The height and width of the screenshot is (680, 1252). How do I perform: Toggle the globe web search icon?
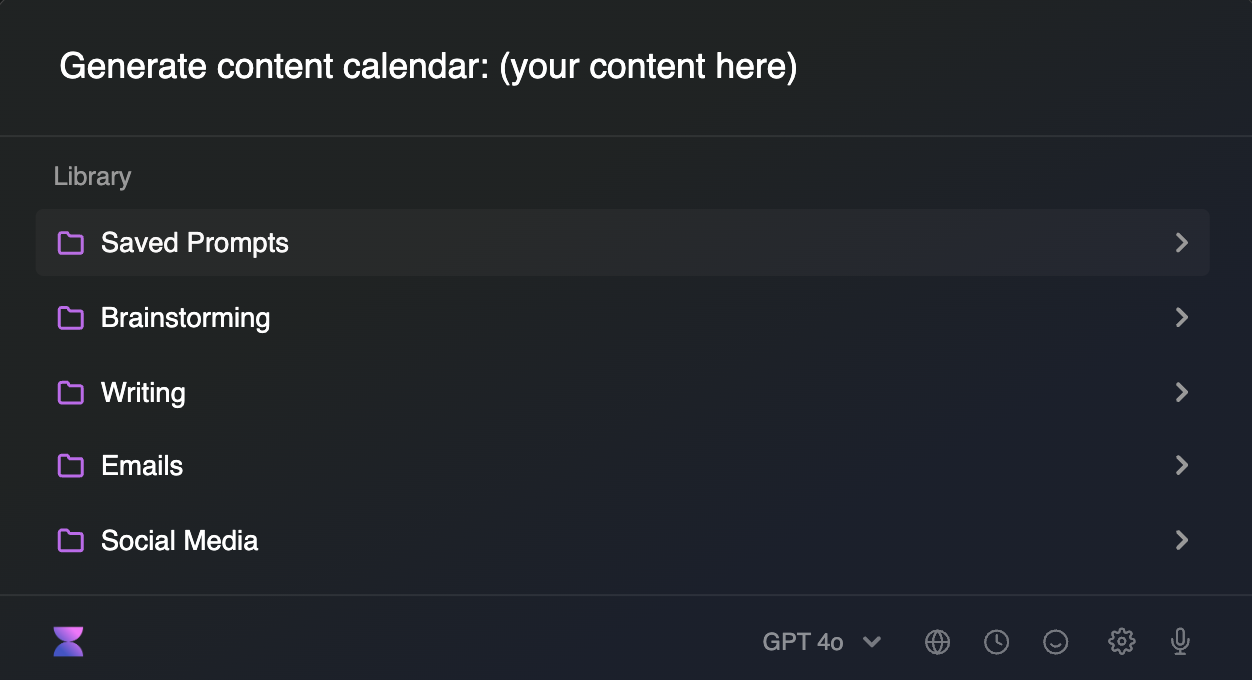tap(937, 642)
